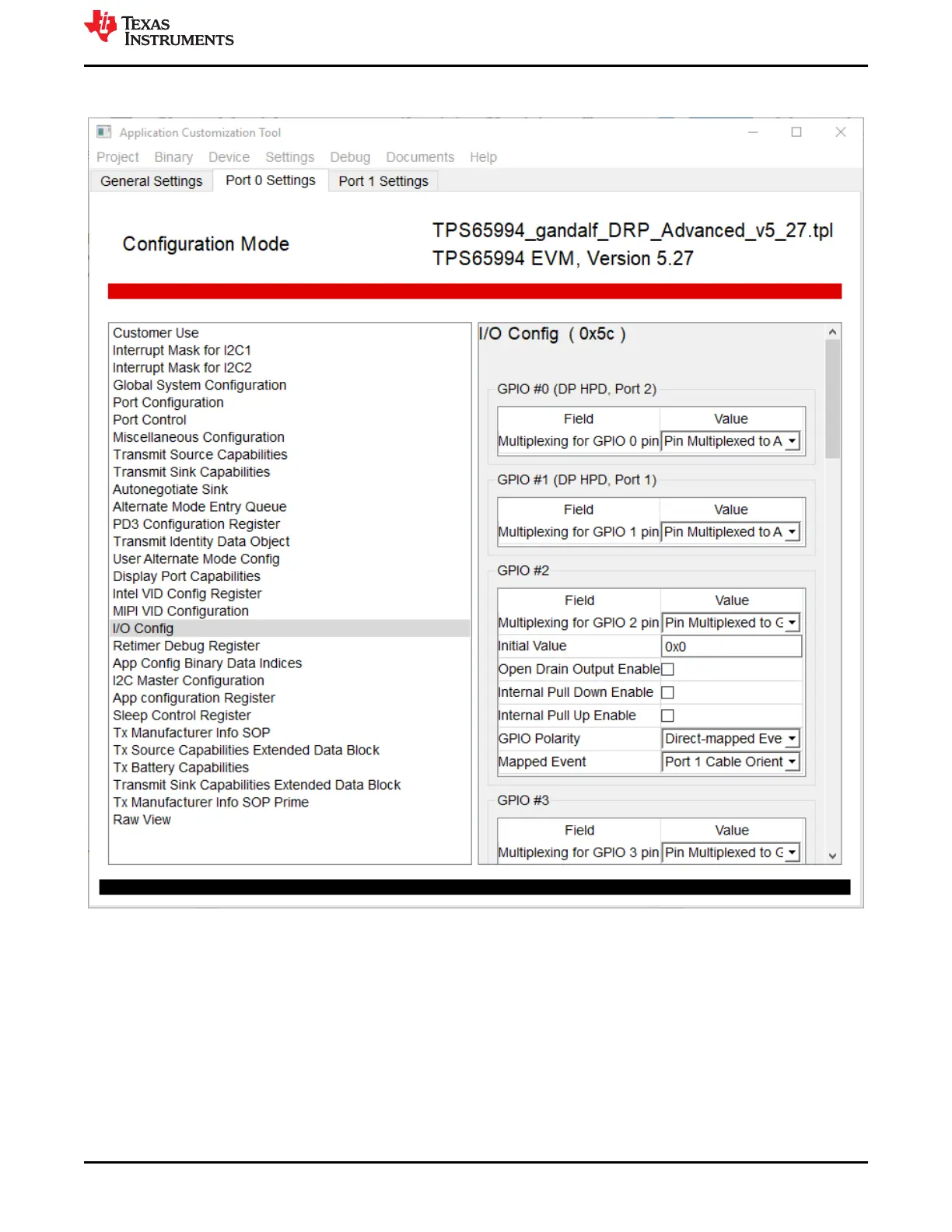Click the Initial Value input field
The height and width of the screenshot is (1232, 952).
731,647
